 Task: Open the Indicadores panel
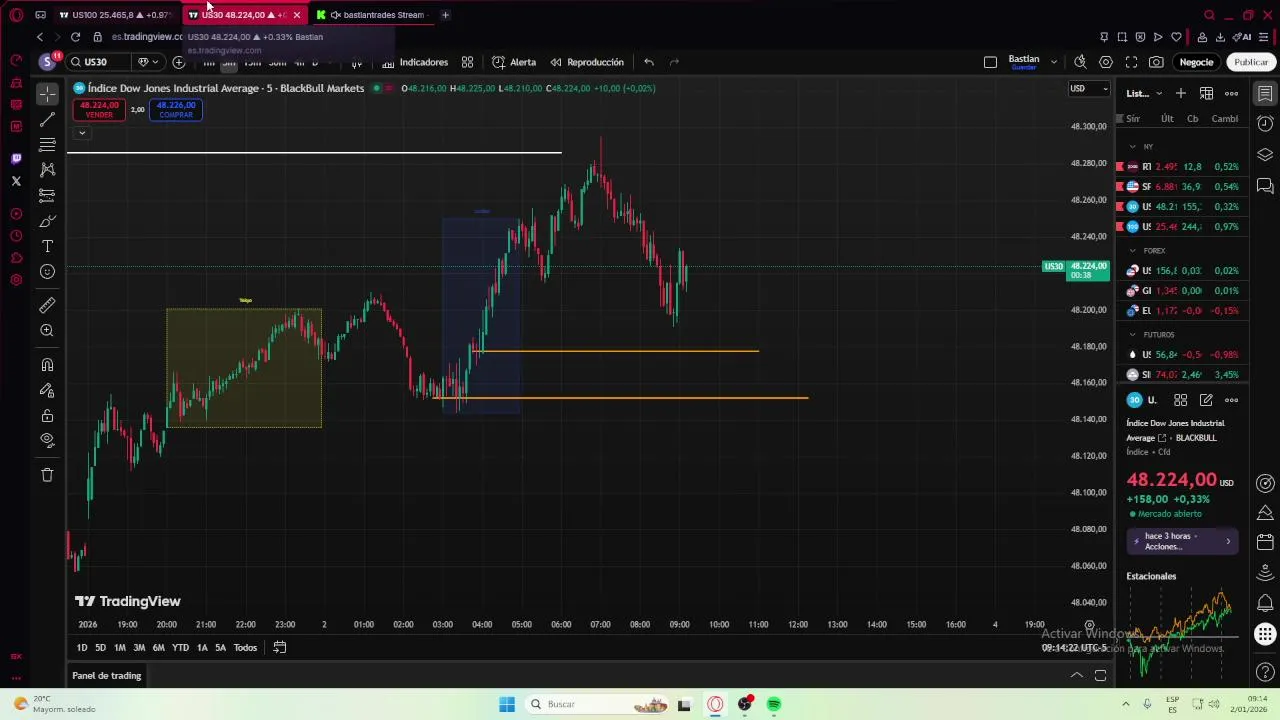pyautogui.click(x=415, y=62)
